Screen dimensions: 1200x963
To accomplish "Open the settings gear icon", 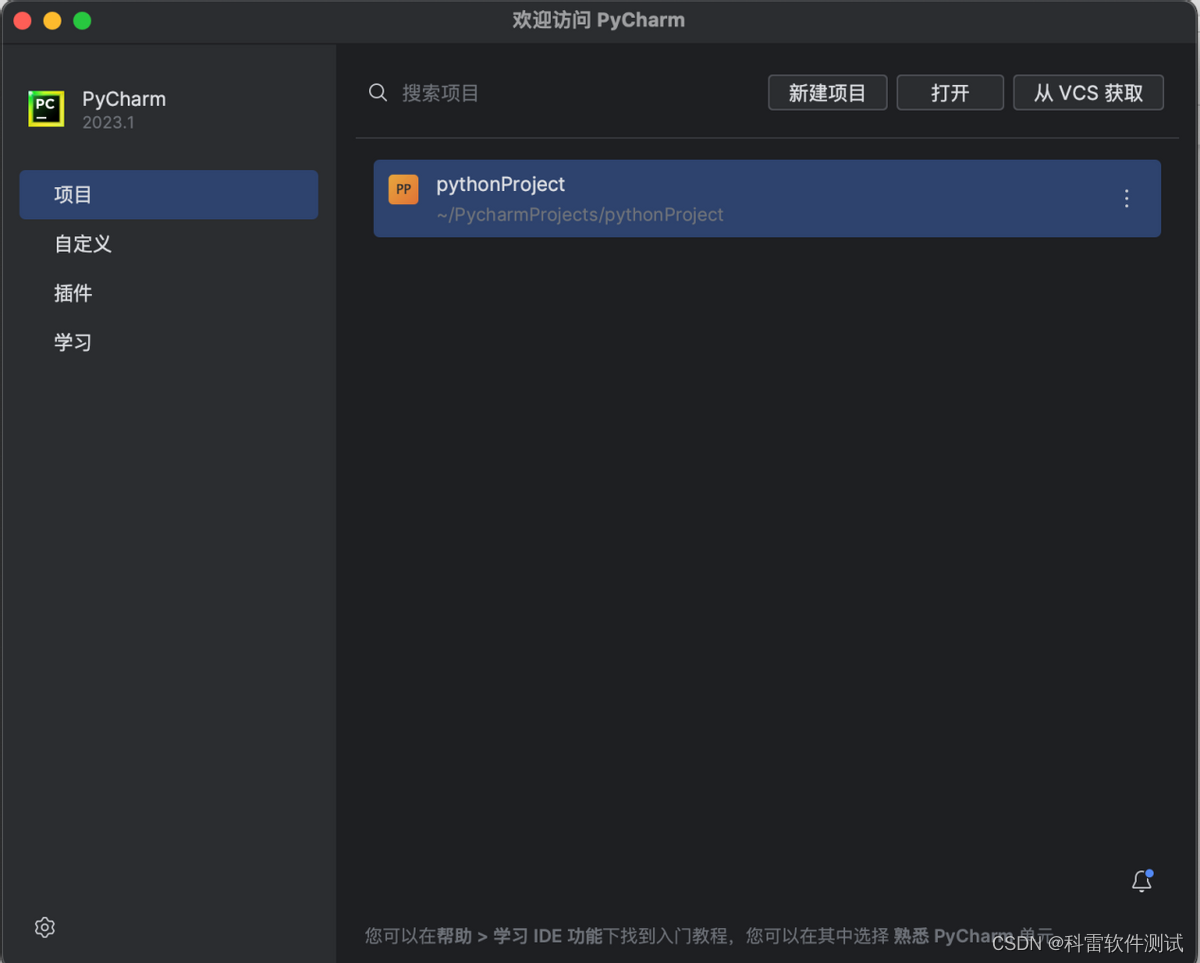I will (x=44, y=927).
